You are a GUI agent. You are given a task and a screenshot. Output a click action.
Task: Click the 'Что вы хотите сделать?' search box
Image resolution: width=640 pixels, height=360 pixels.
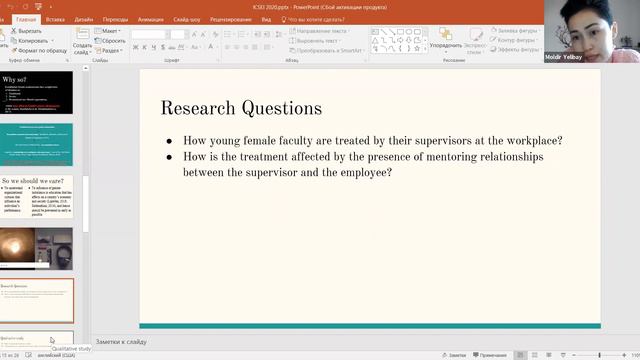click(x=313, y=19)
